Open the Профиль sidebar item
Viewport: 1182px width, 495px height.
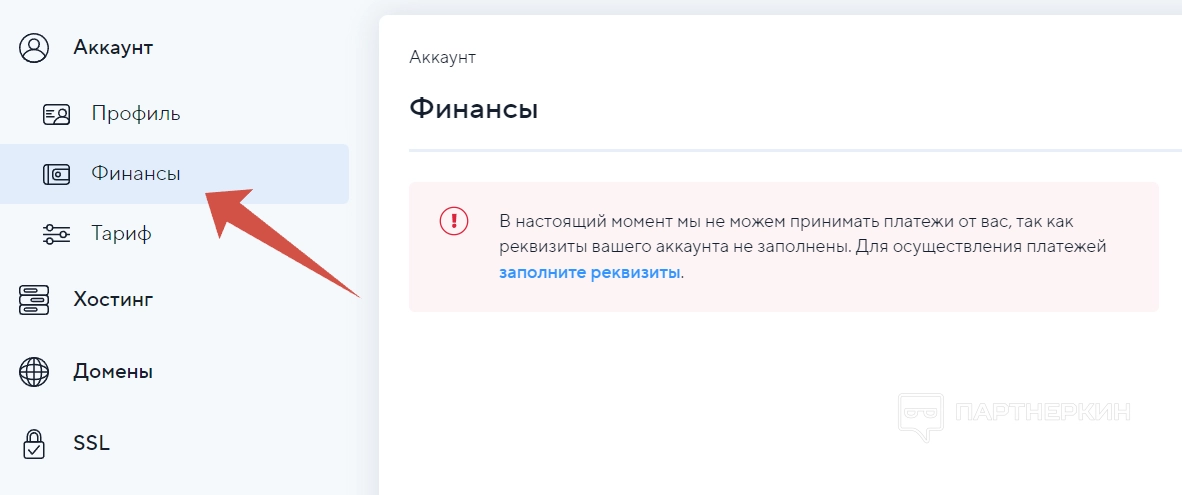coord(136,114)
